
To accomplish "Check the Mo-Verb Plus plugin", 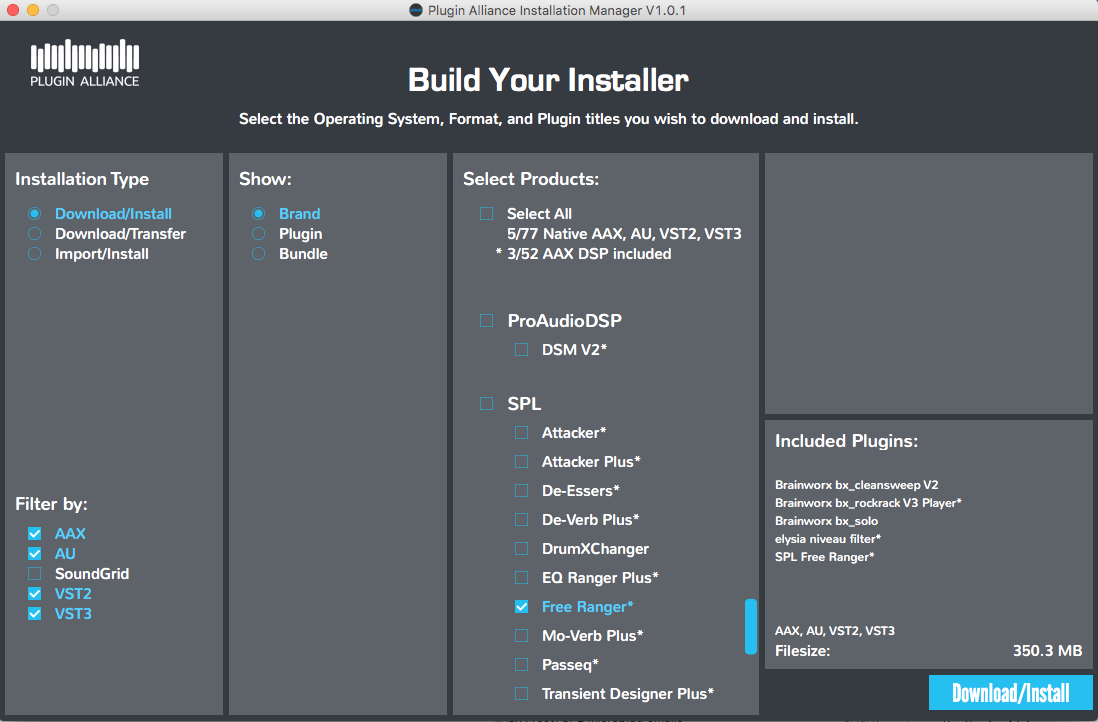I will [522, 636].
